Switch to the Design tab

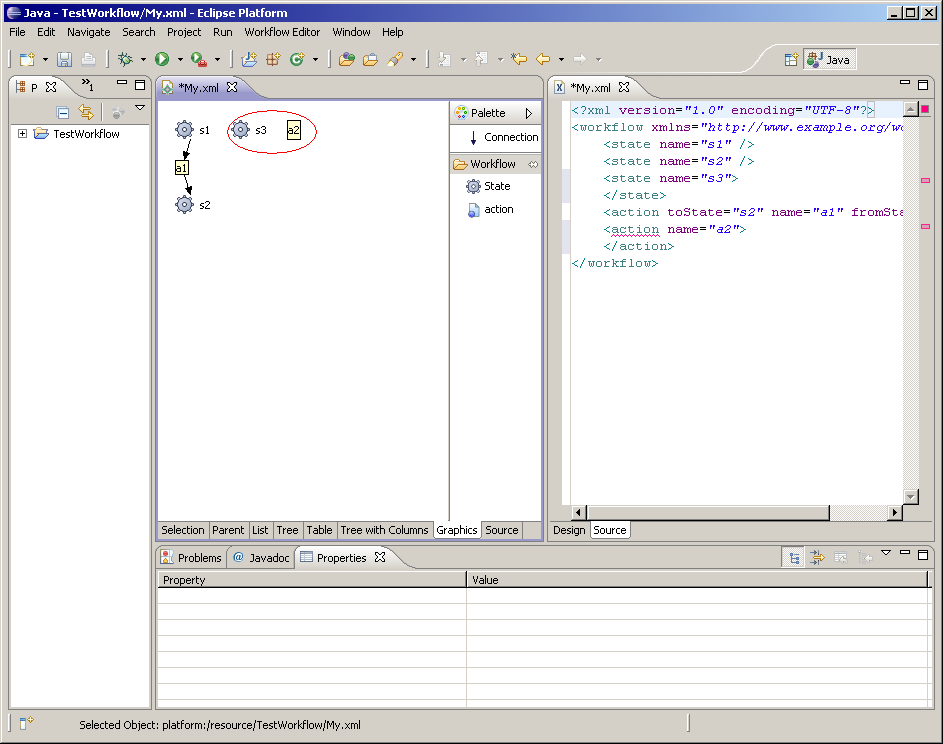569,530
